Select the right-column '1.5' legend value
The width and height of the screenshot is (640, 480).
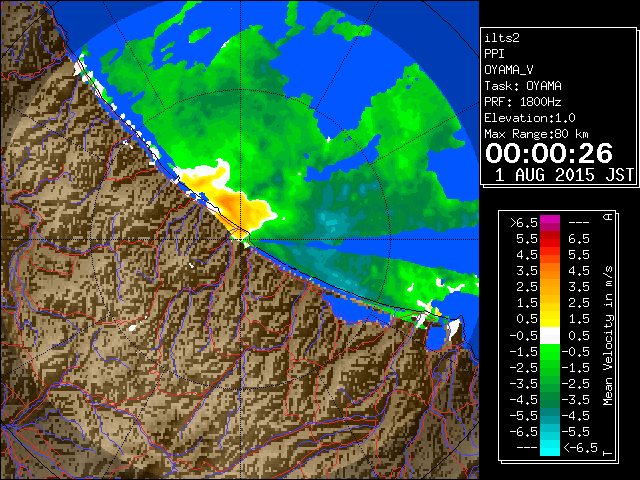click(x=579, y=319)
